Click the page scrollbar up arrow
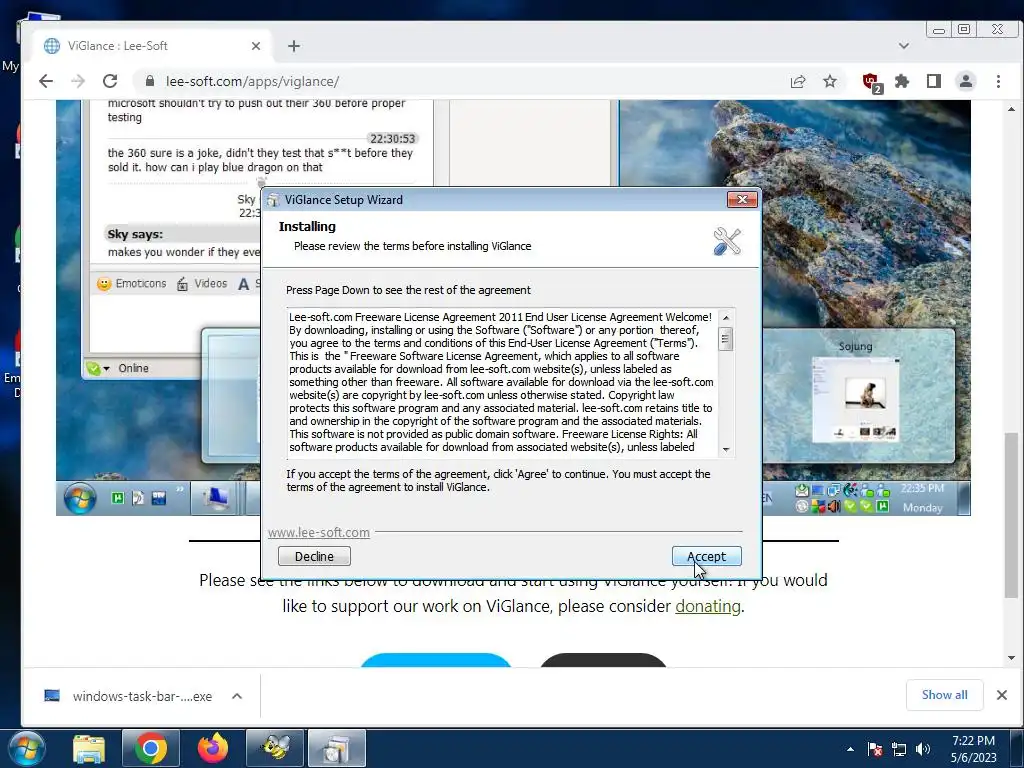This screenshot has width=1024, height=768. 1012,109
